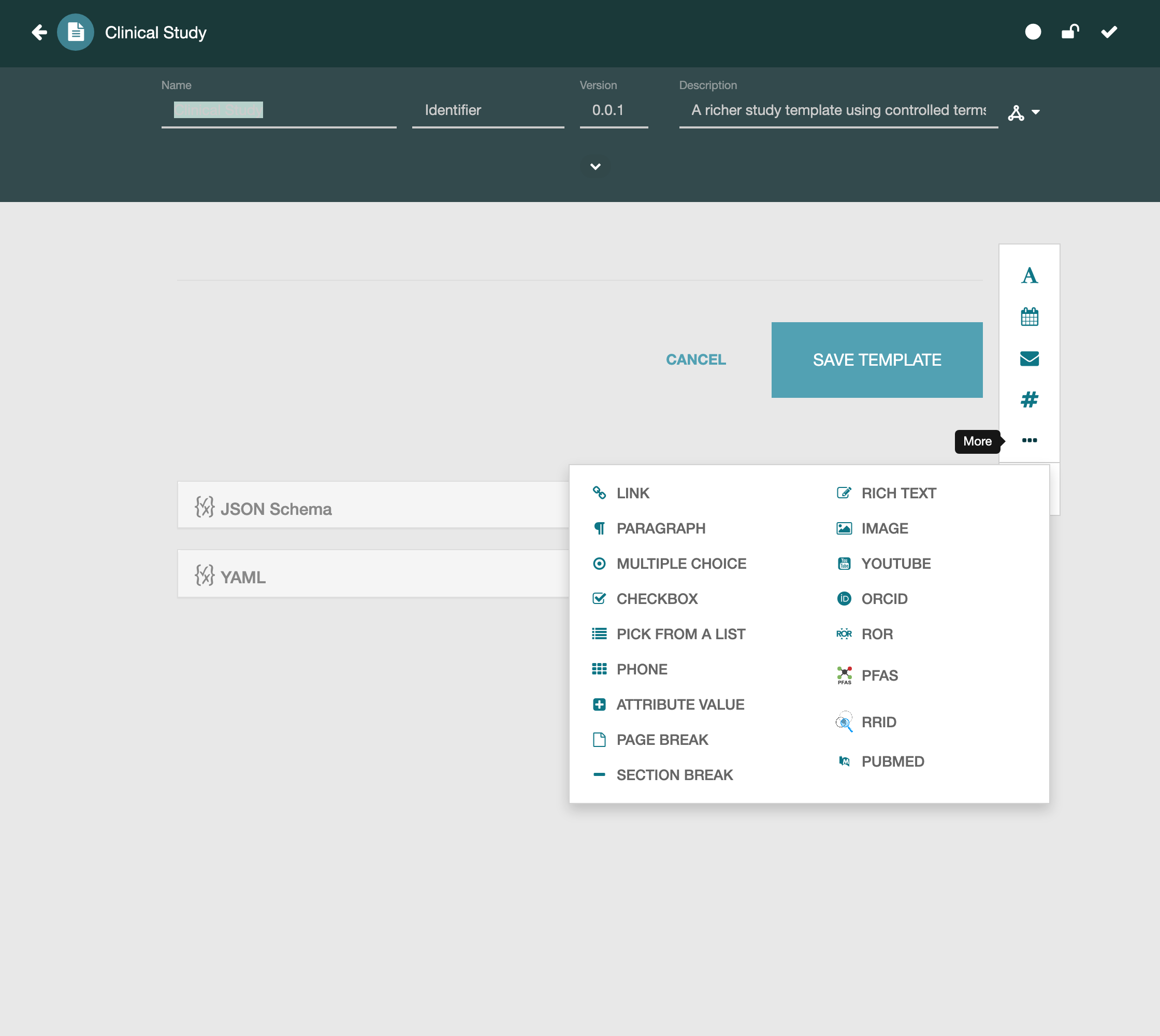Go back using the header arrow
The image size is (1160, 1036).
39,33
